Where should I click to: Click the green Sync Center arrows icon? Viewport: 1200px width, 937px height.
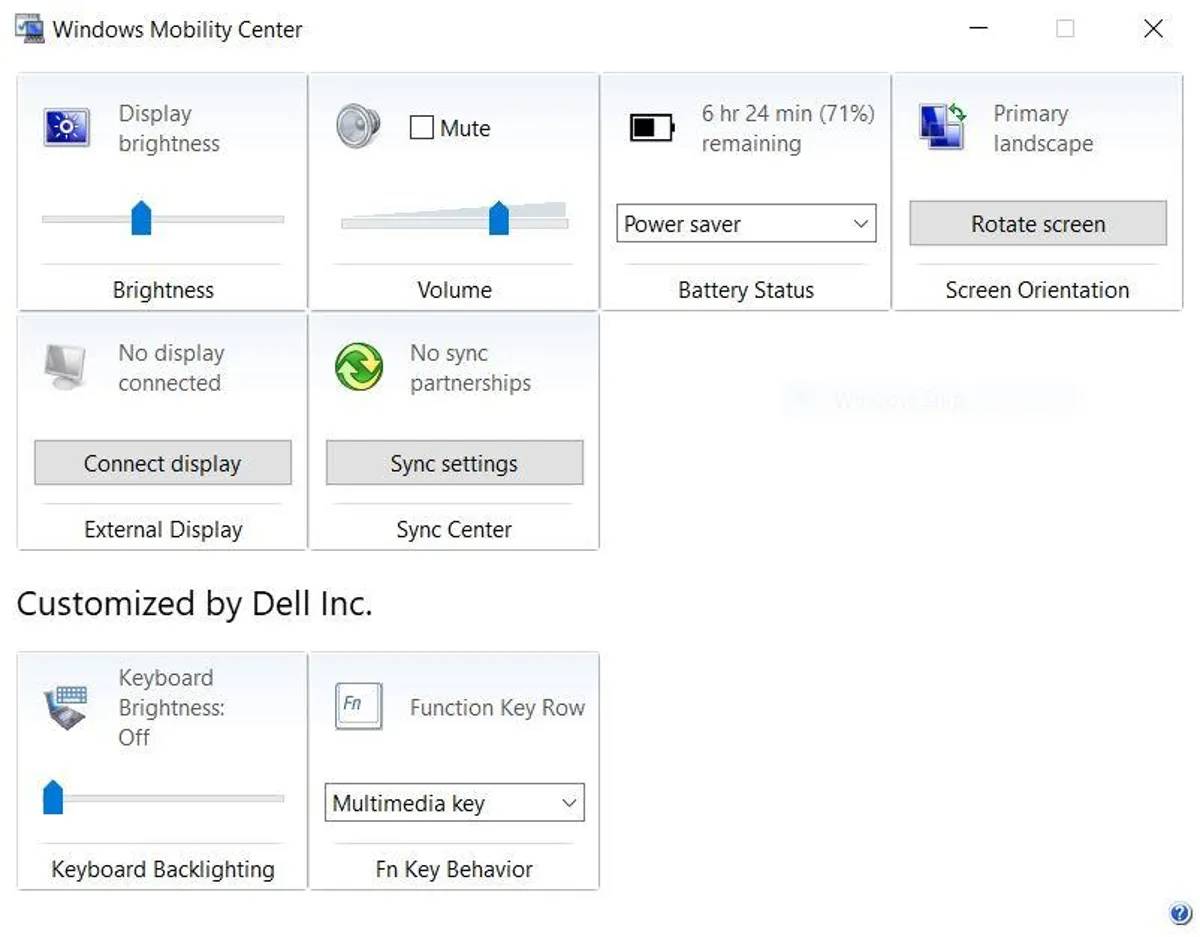click(357, 367)
